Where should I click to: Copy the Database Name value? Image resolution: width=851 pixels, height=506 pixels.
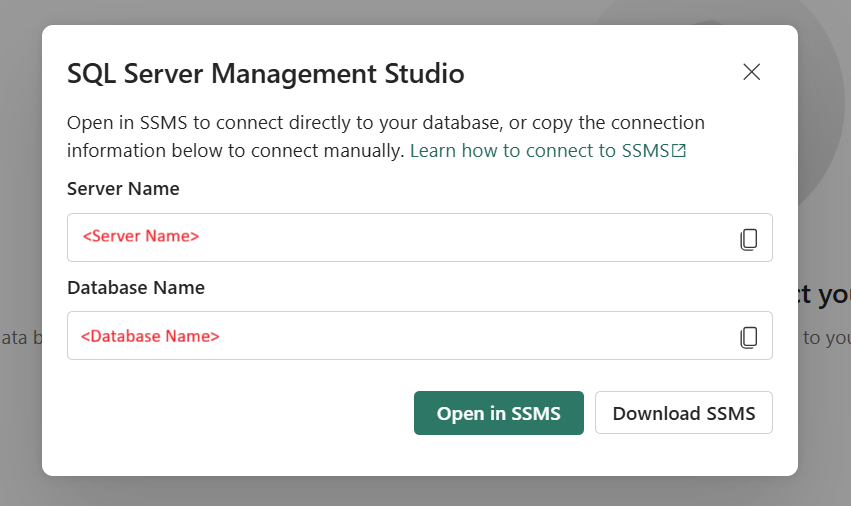748,337
